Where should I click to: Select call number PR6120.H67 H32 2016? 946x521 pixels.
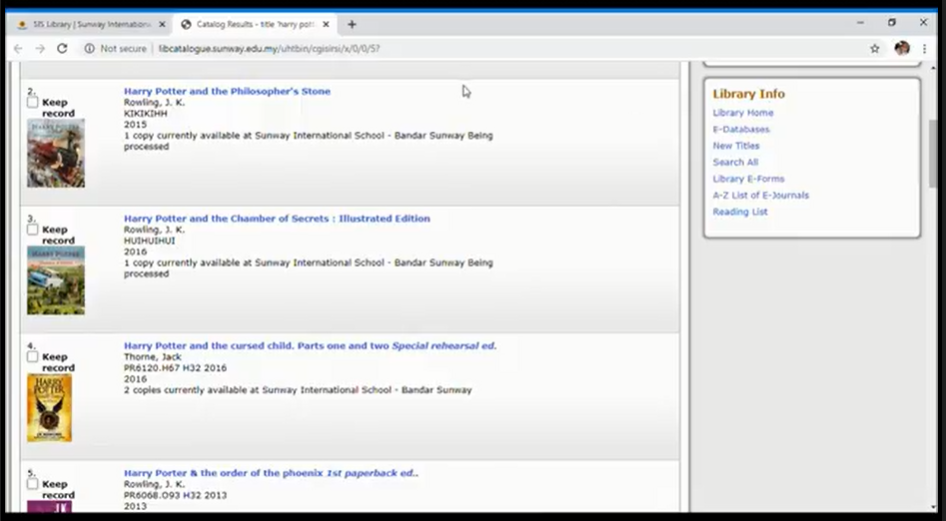[x=175, y=368]
